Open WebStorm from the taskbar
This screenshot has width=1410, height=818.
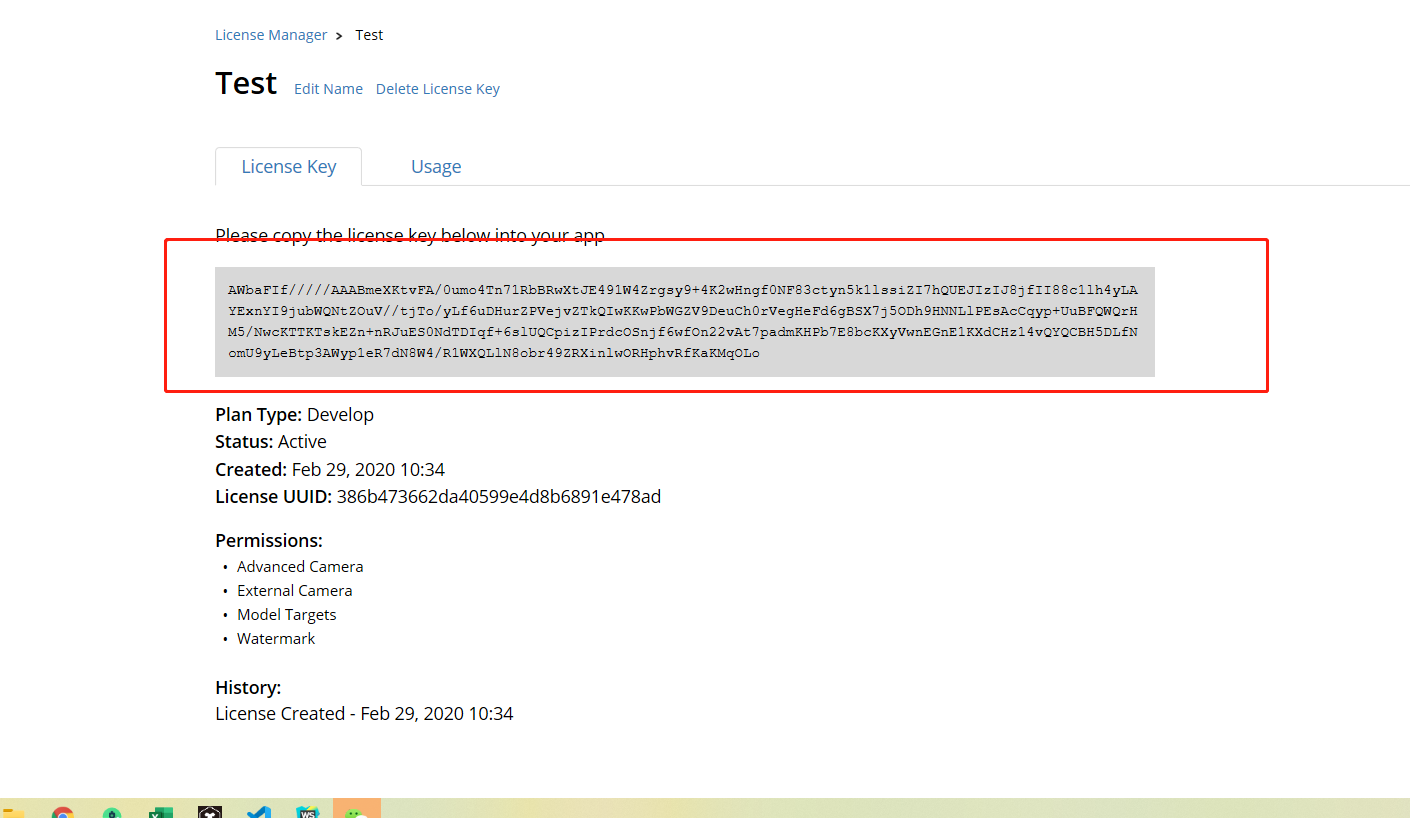click(307, 812)
